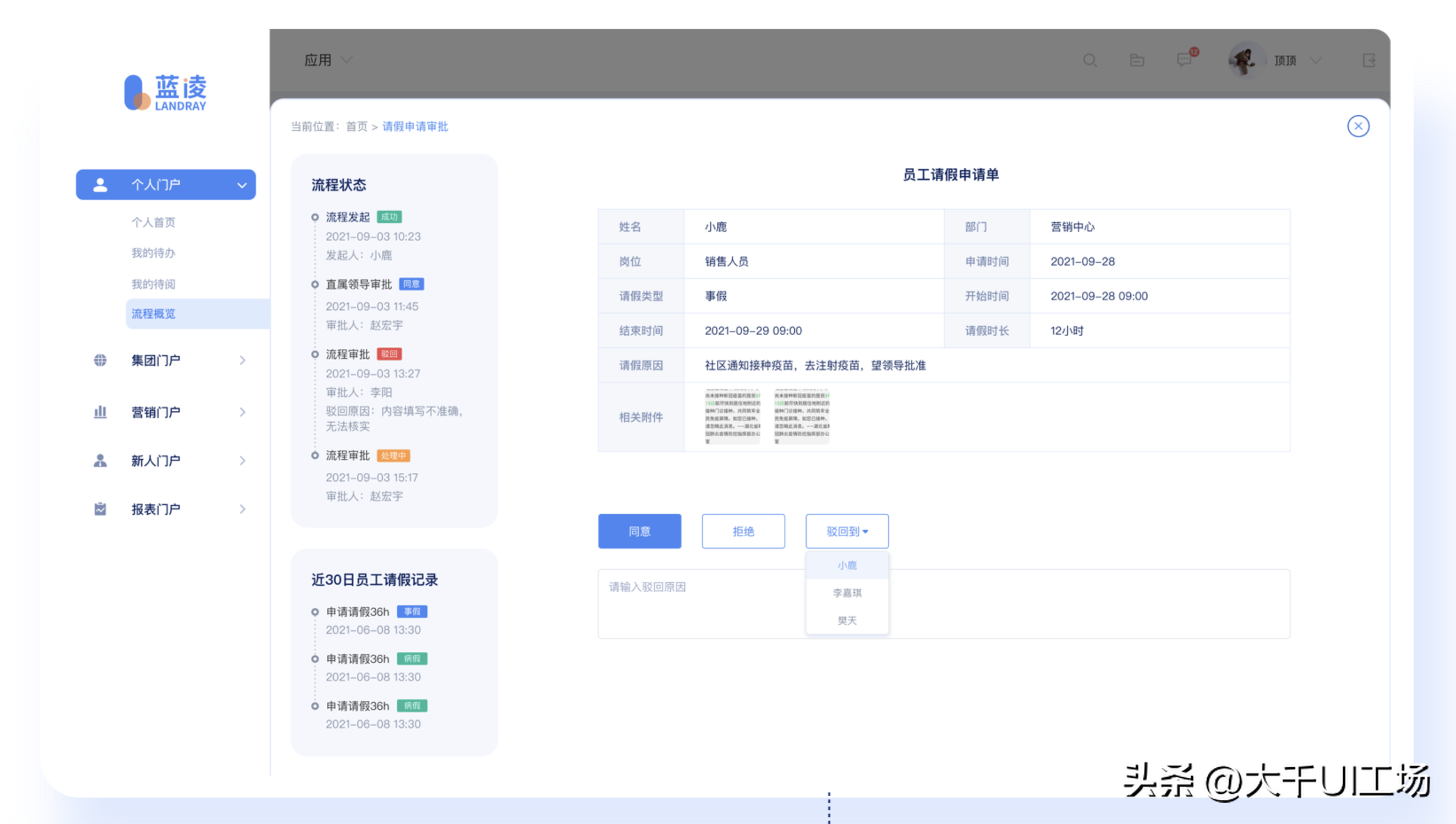Viewport: 1456px width, 824px height.
Task: Open the 驳回到 dropdown button
Action: 846,531
